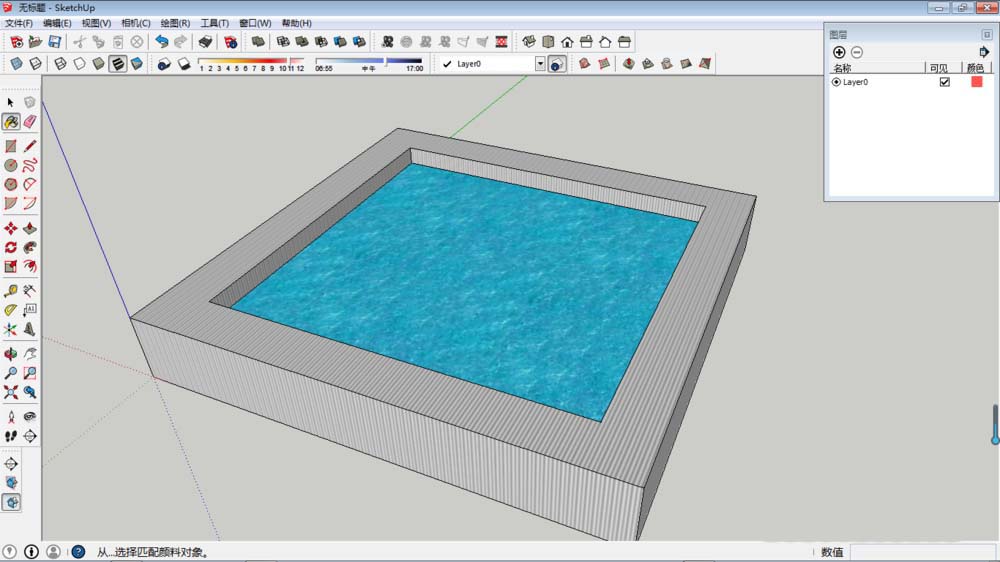Screen dimensions: 1000x562
Task: Click Layer0 red color swatch
Action: [977, 82]
